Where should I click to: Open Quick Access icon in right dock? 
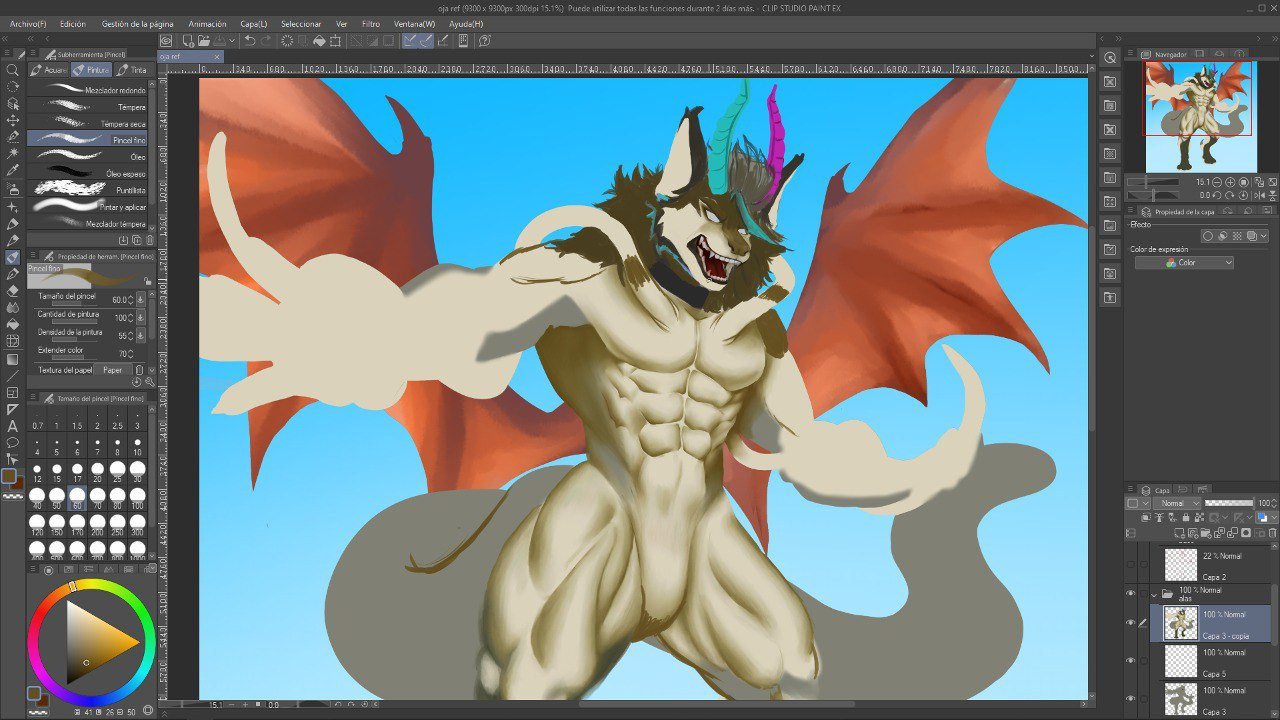[x=1110, y=57]
